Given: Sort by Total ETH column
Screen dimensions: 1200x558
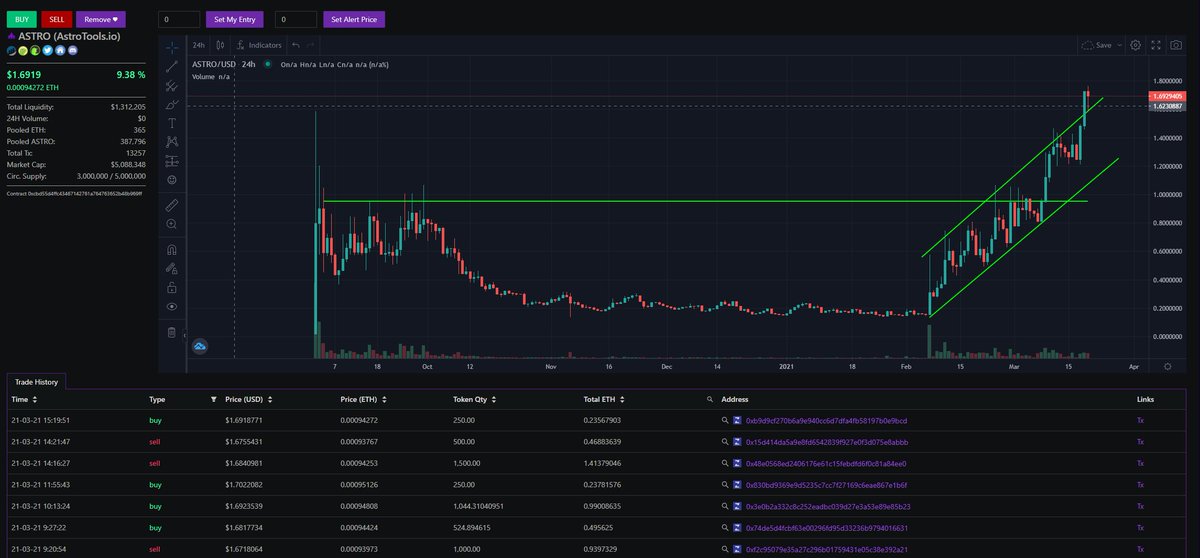Looking at the screenshot, I should click(x=605, y=399).
